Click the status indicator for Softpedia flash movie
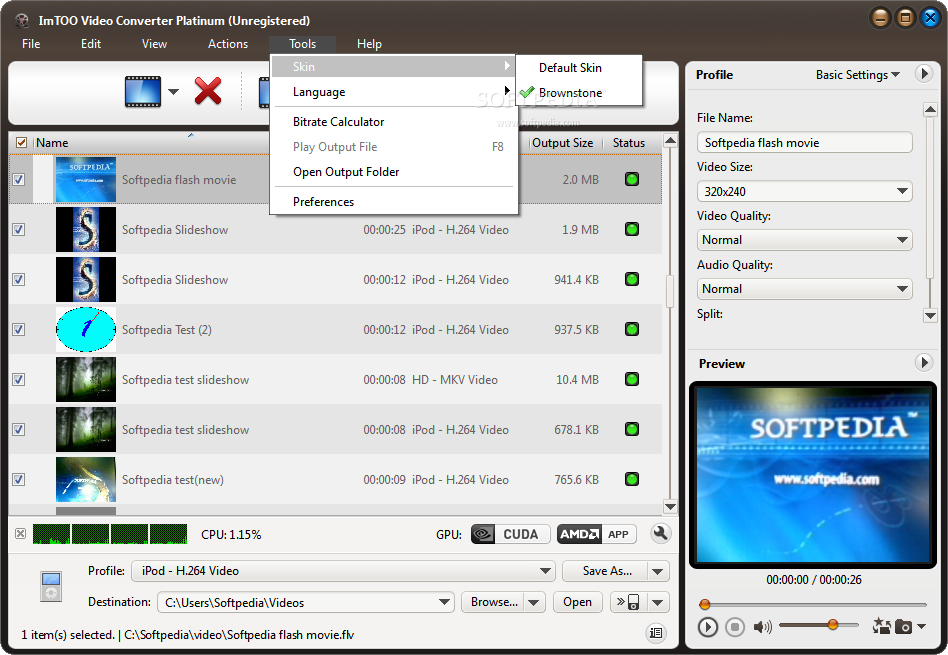The width and height of the screenshot is (948, 655). (x=632, y=179)
